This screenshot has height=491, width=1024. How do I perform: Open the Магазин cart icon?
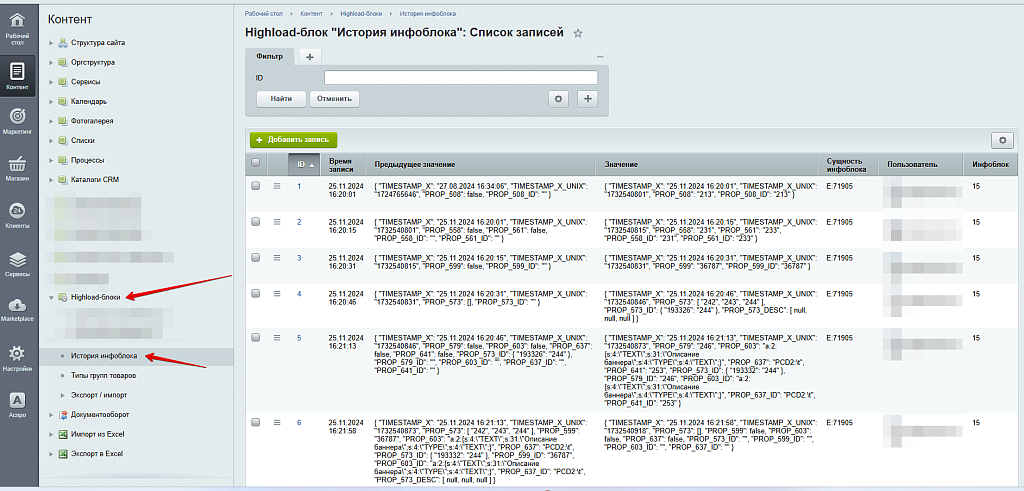[17, 167]
